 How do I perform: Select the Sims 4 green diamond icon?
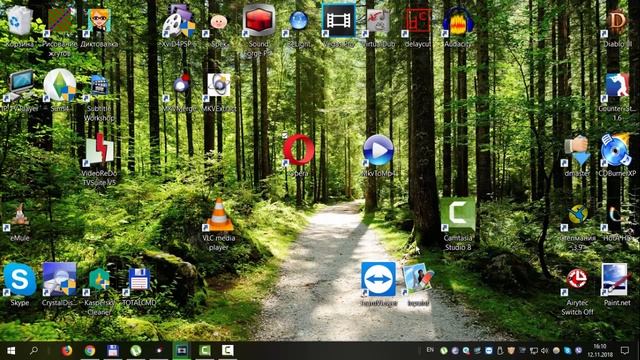[x=60, y=85]
